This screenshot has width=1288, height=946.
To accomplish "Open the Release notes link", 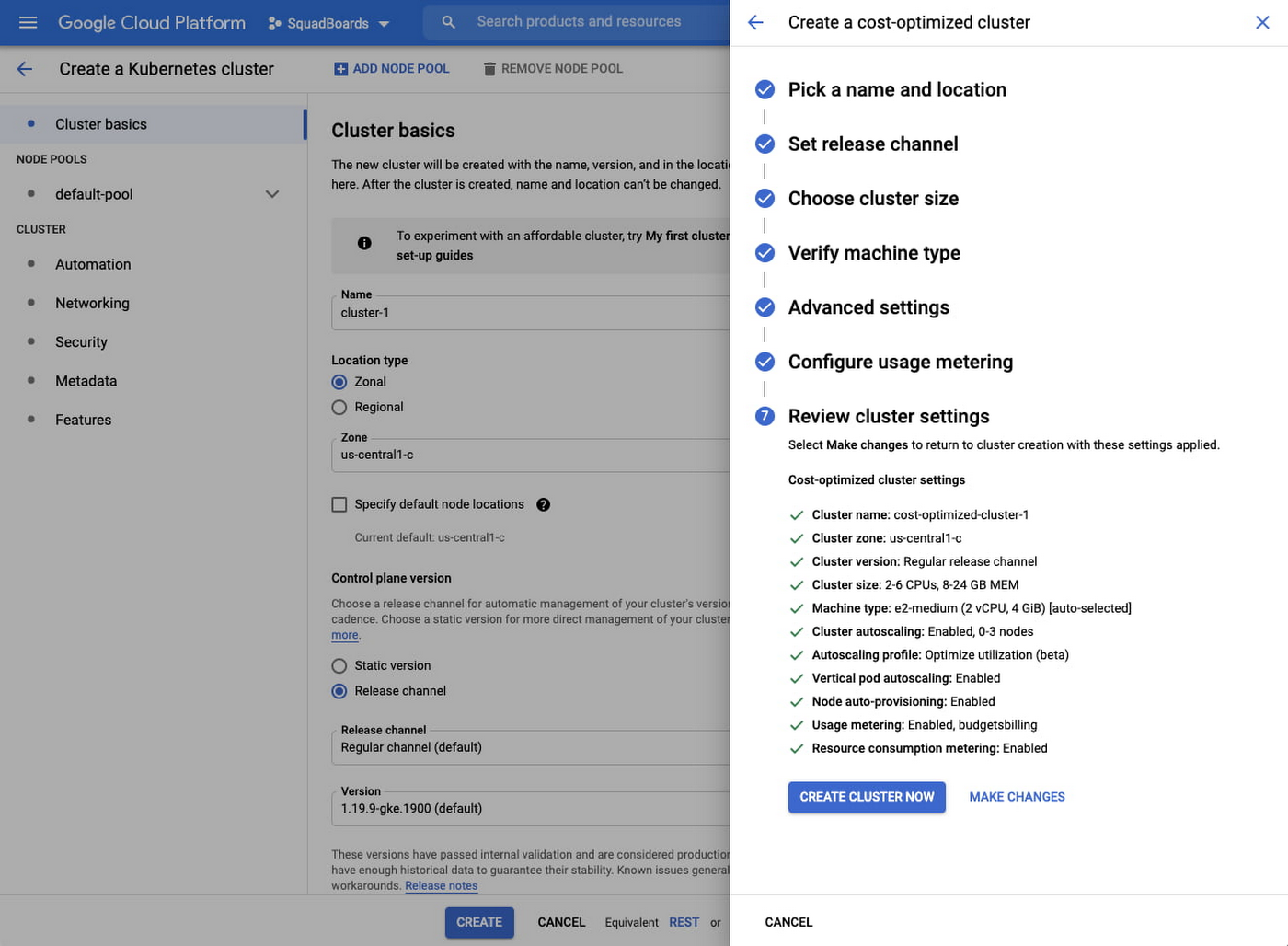I will coord(442,886).
